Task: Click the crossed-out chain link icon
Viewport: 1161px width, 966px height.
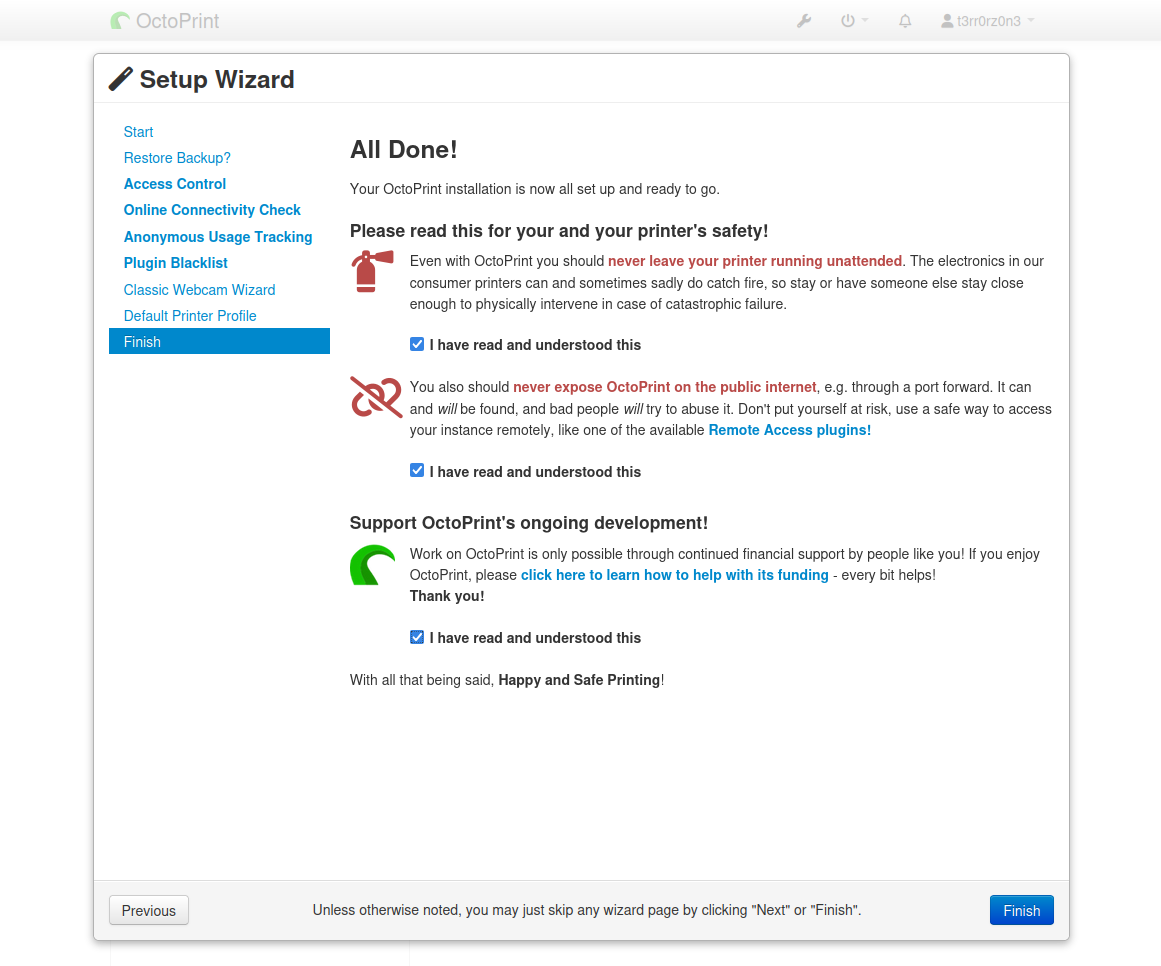Action: tap(375, 397)
